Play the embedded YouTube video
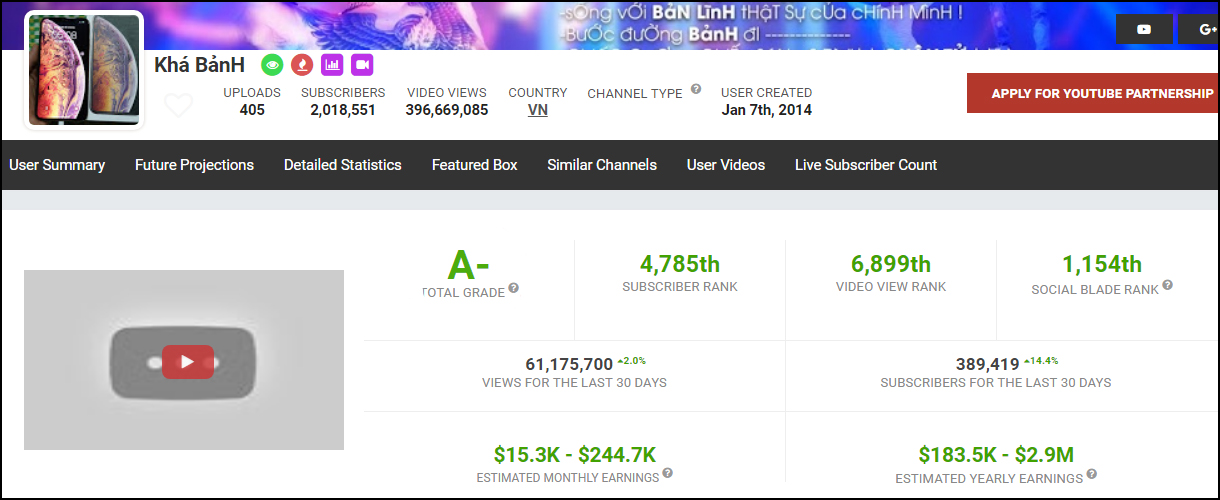Viewport: 1220px width, 500px height. [x=187, y=362]
